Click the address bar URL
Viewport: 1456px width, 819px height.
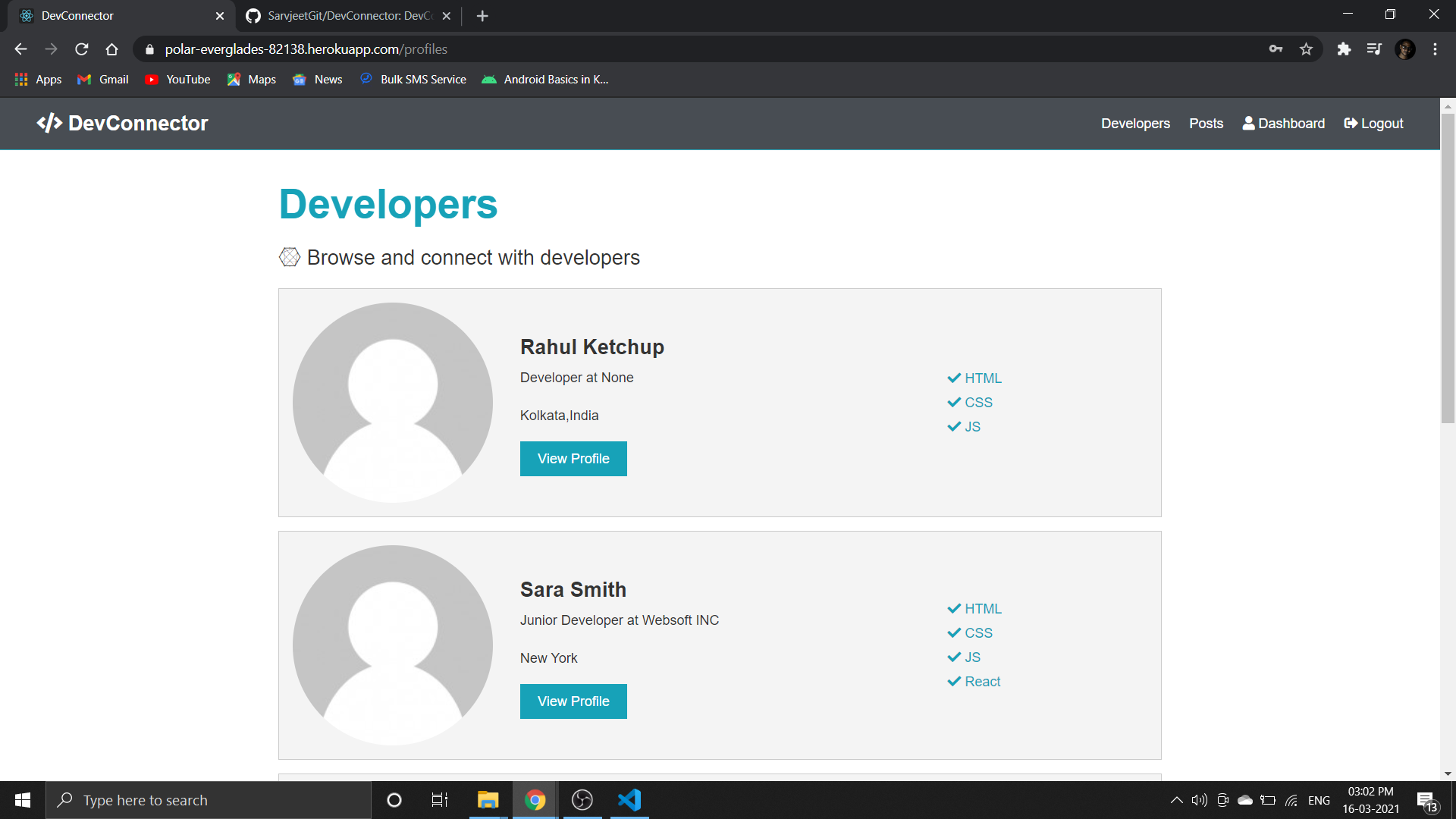306,49
